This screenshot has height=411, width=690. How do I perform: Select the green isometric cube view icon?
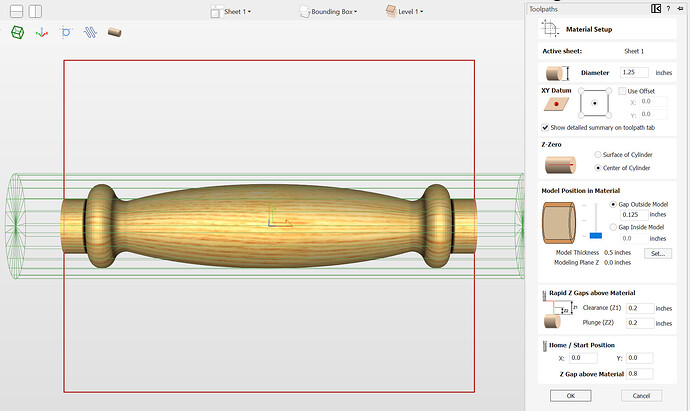coord(18,32)
